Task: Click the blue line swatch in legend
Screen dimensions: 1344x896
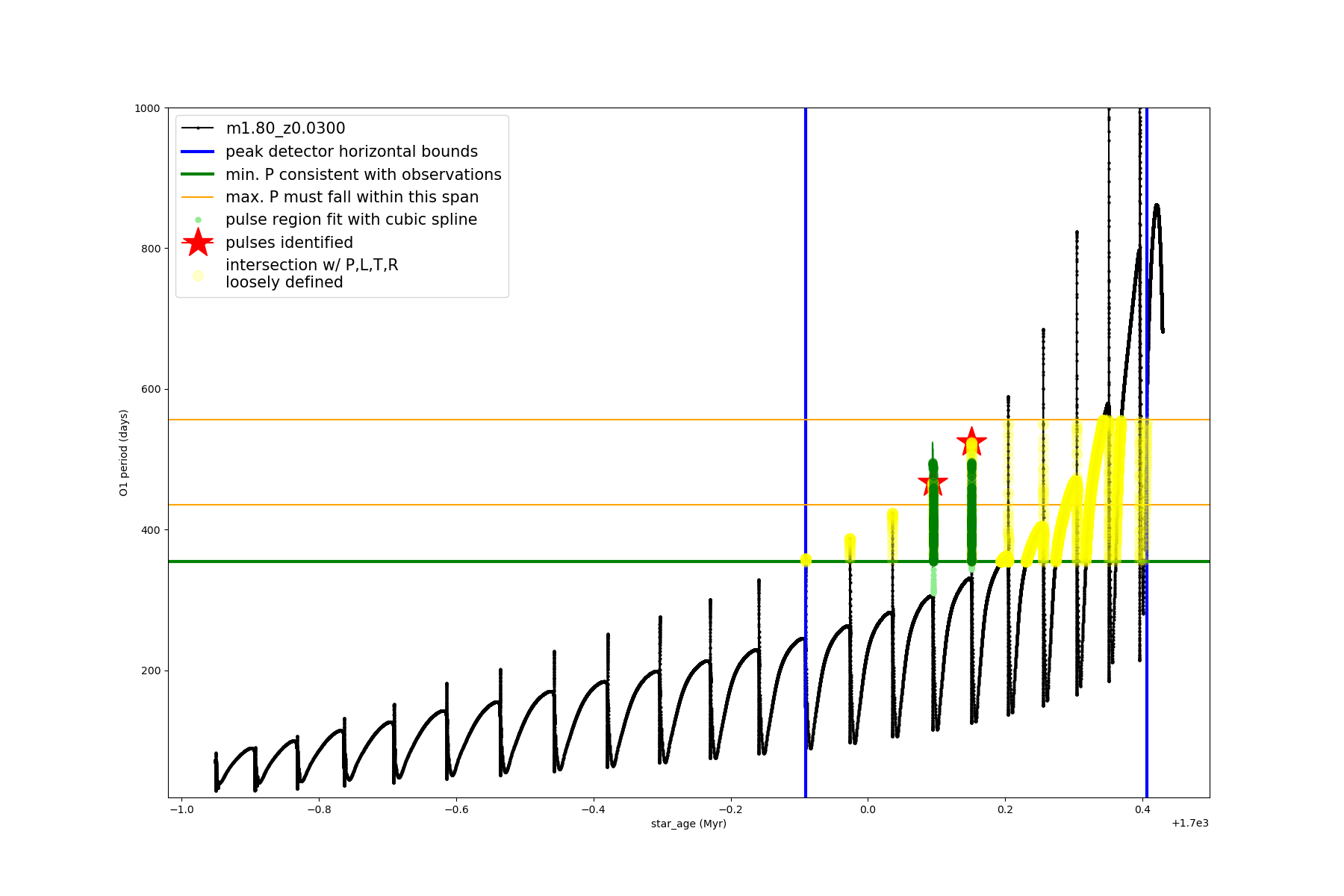Action: 198,152
